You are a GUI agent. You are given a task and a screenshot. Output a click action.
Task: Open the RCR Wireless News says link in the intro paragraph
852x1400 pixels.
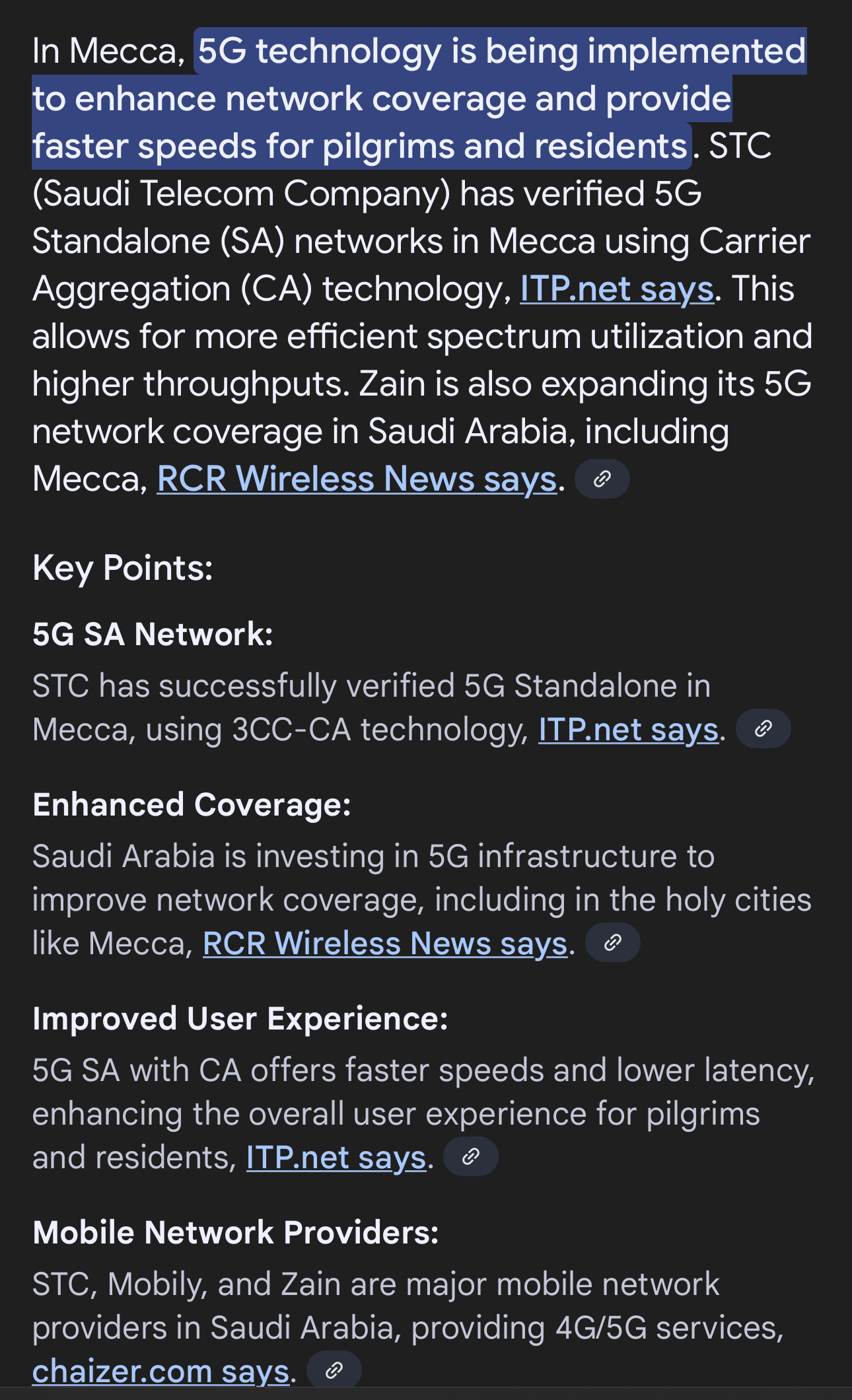coord(357,479)
